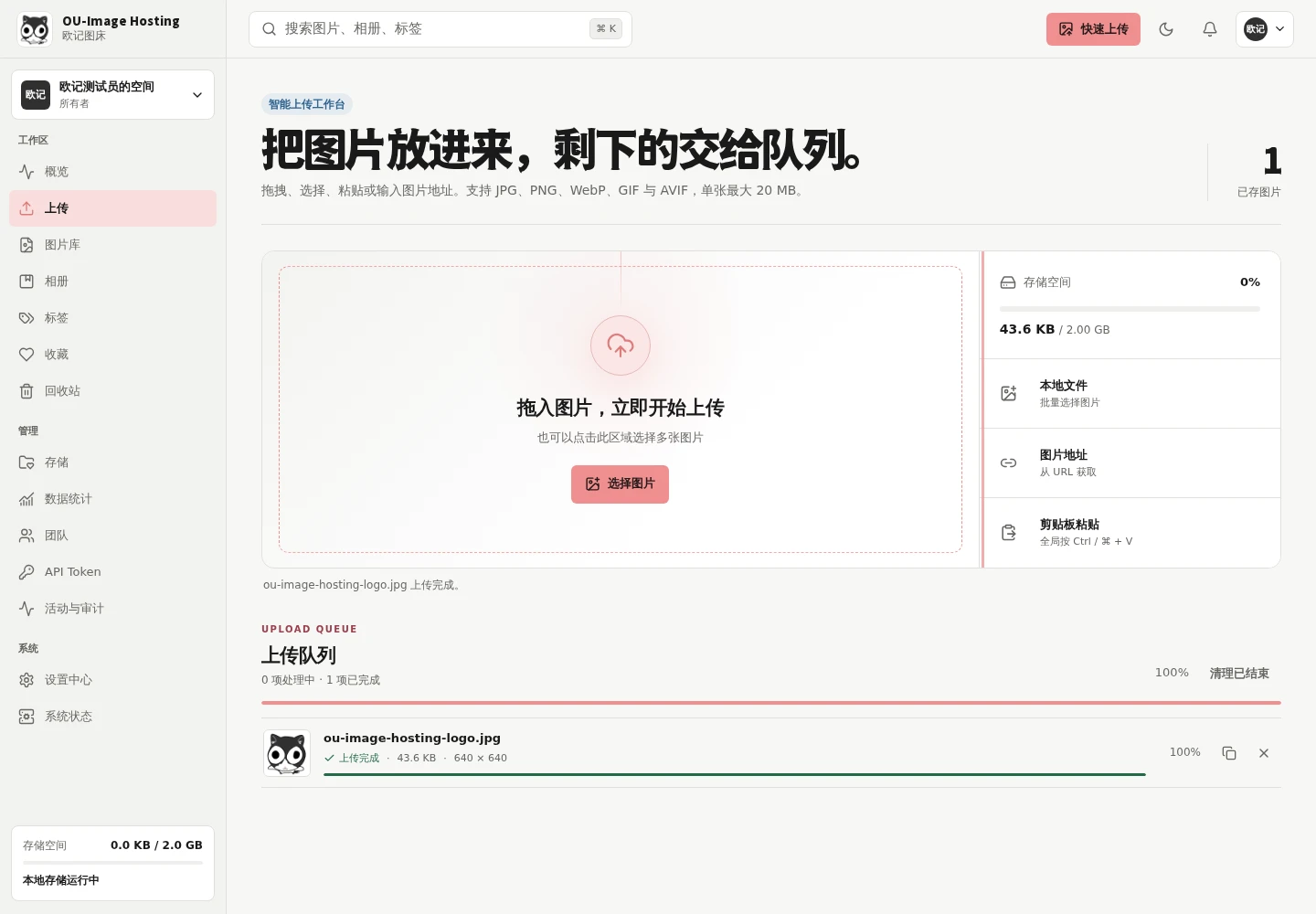Focus the 搜索图片、相册、标签 search field
Viewport: 1316px width, 914px height.
coord(440,29)
